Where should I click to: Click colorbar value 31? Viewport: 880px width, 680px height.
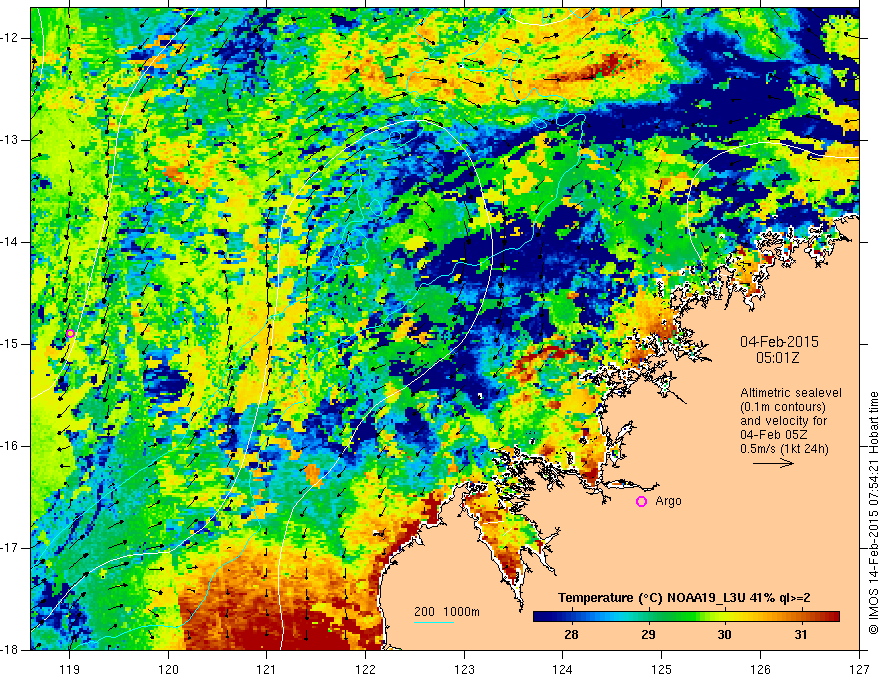801,635
